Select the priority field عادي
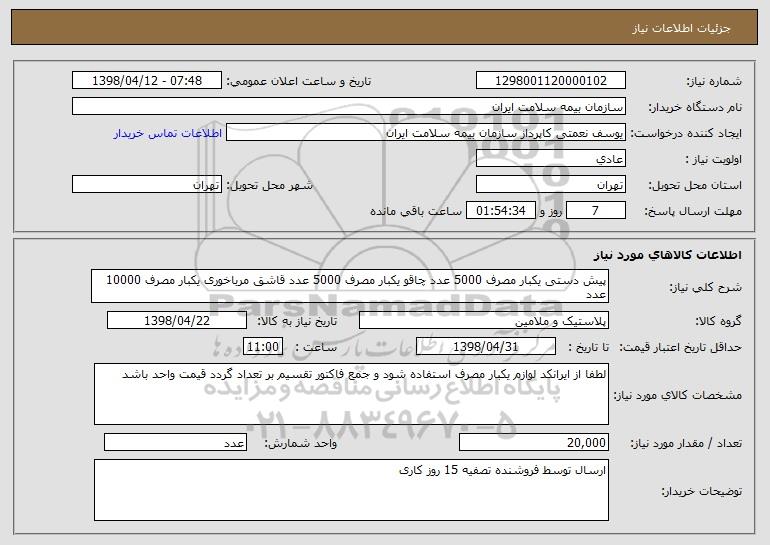 pos(550,159)
